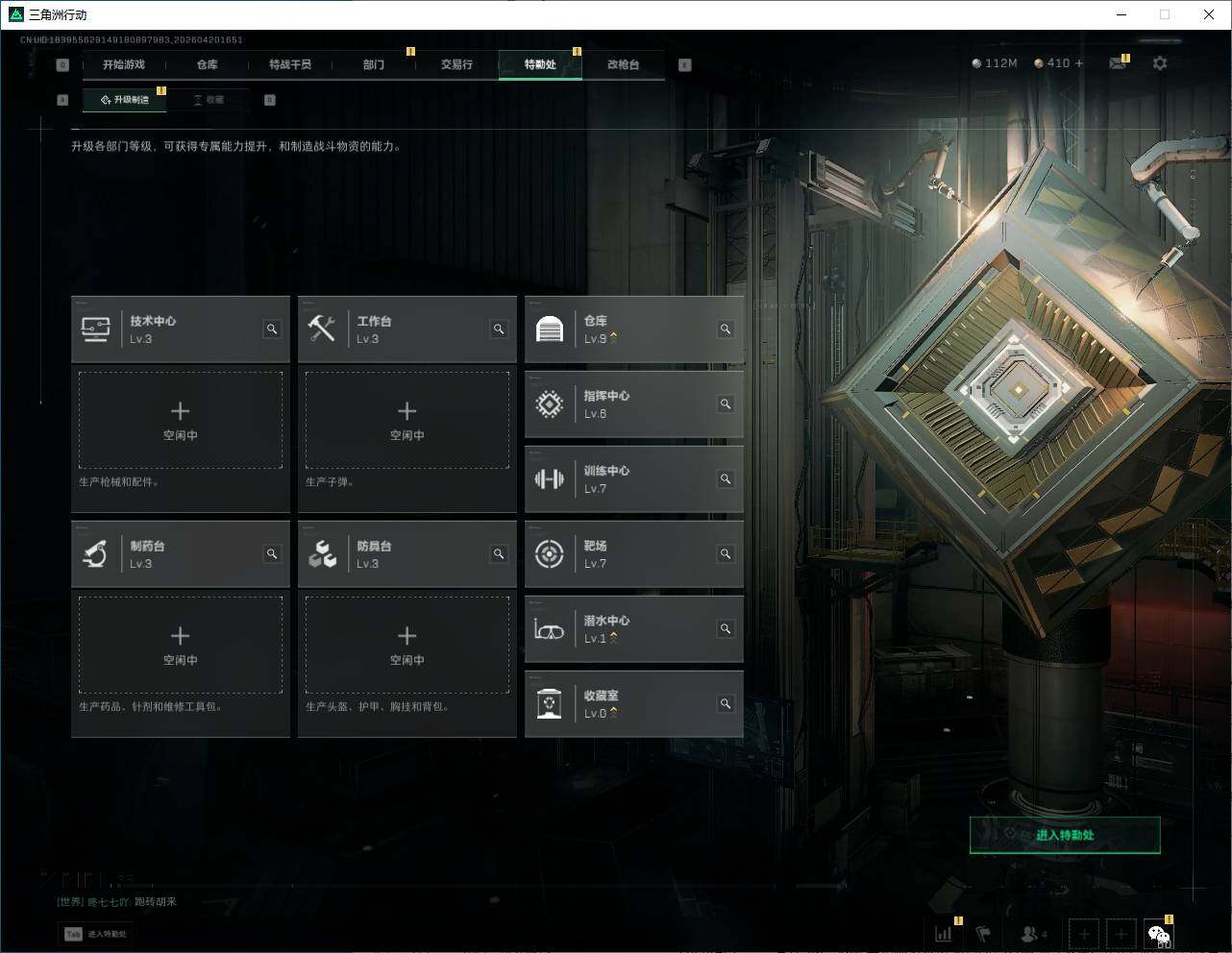Click the 制药台 microscope icon

(x=94, y=554)
